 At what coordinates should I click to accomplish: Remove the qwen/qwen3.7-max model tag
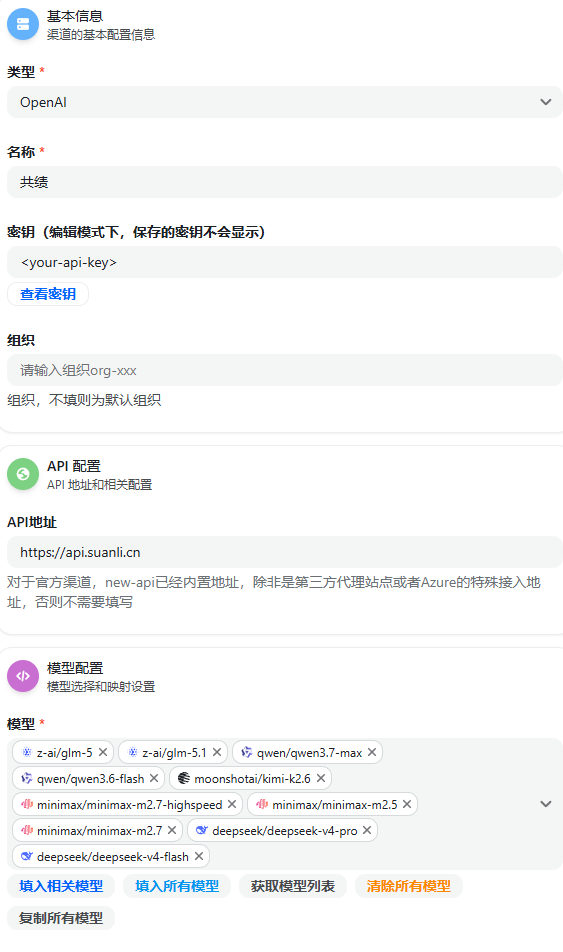(372, 752)
